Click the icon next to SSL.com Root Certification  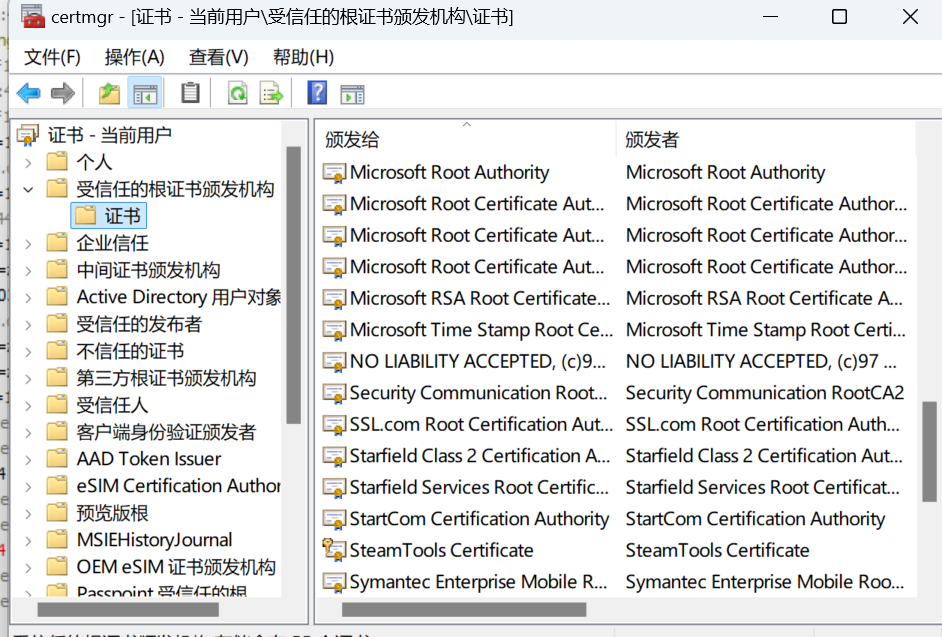coord(334,424)
